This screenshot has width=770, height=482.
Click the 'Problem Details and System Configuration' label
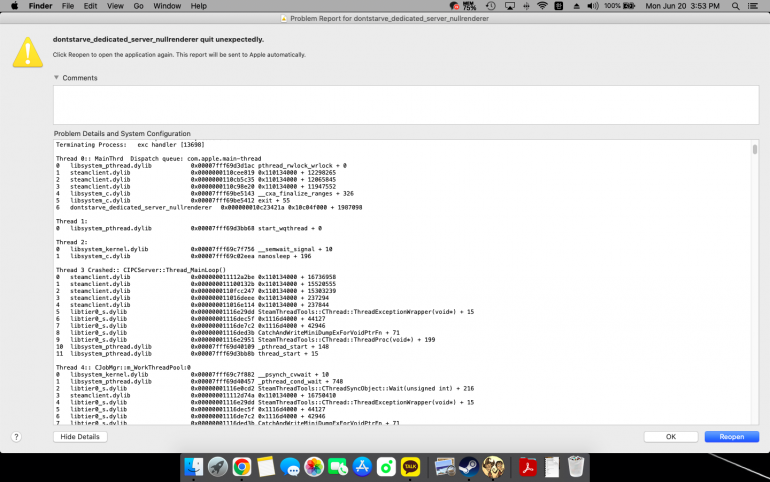pos(122,134)
